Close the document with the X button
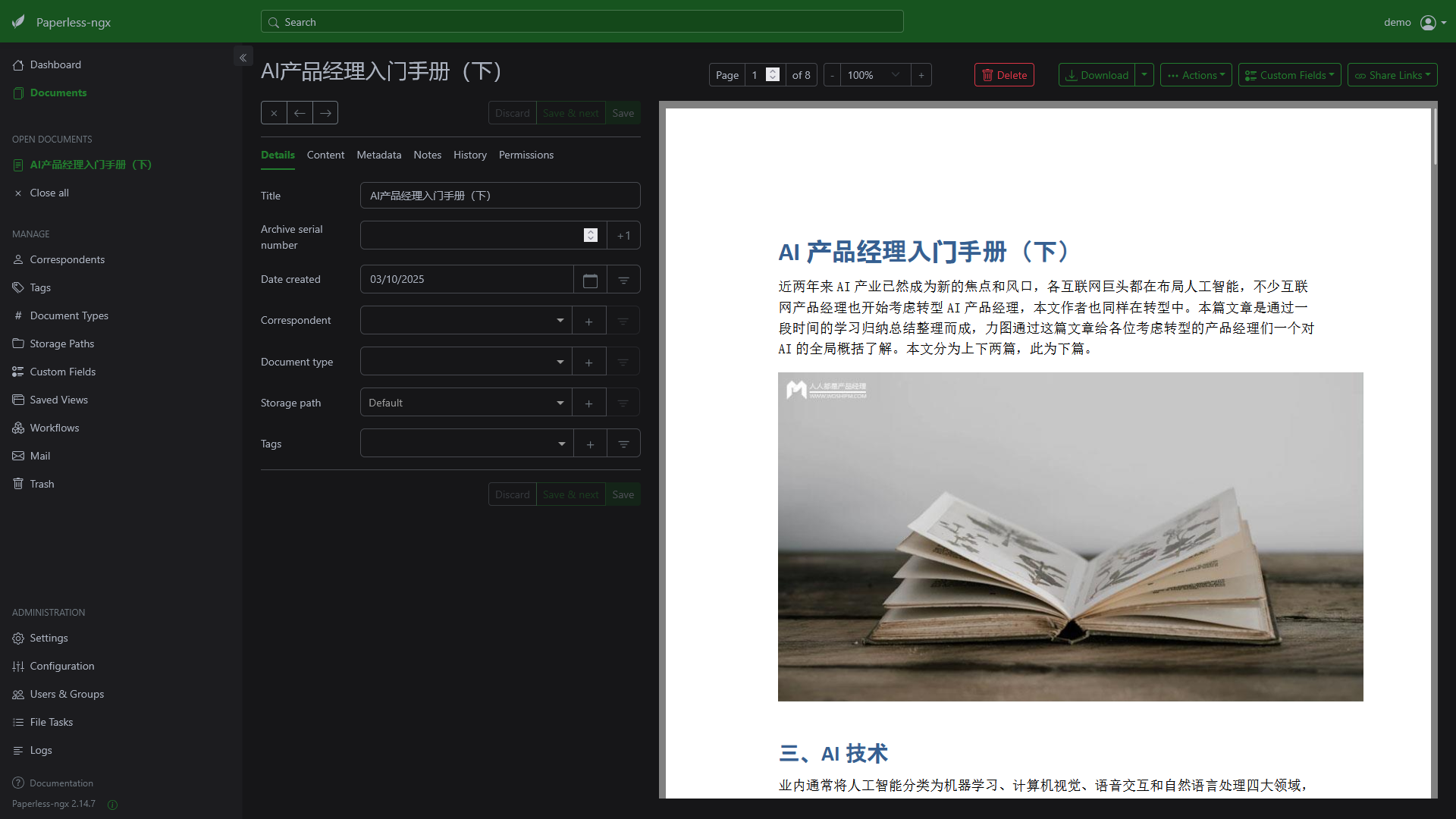 274,113
